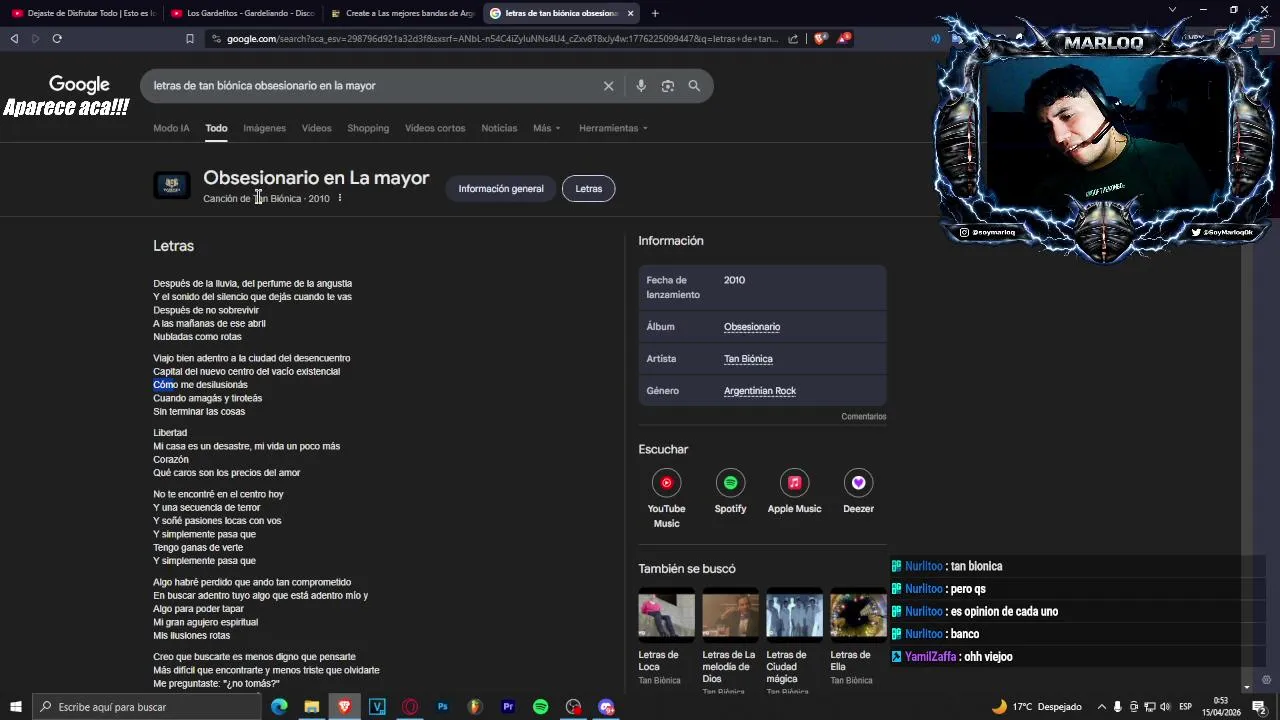The height and width of the screenshot is (720, 1280).
Task: Open Photoshop from taskbar
Action: [x=442, y=707]
